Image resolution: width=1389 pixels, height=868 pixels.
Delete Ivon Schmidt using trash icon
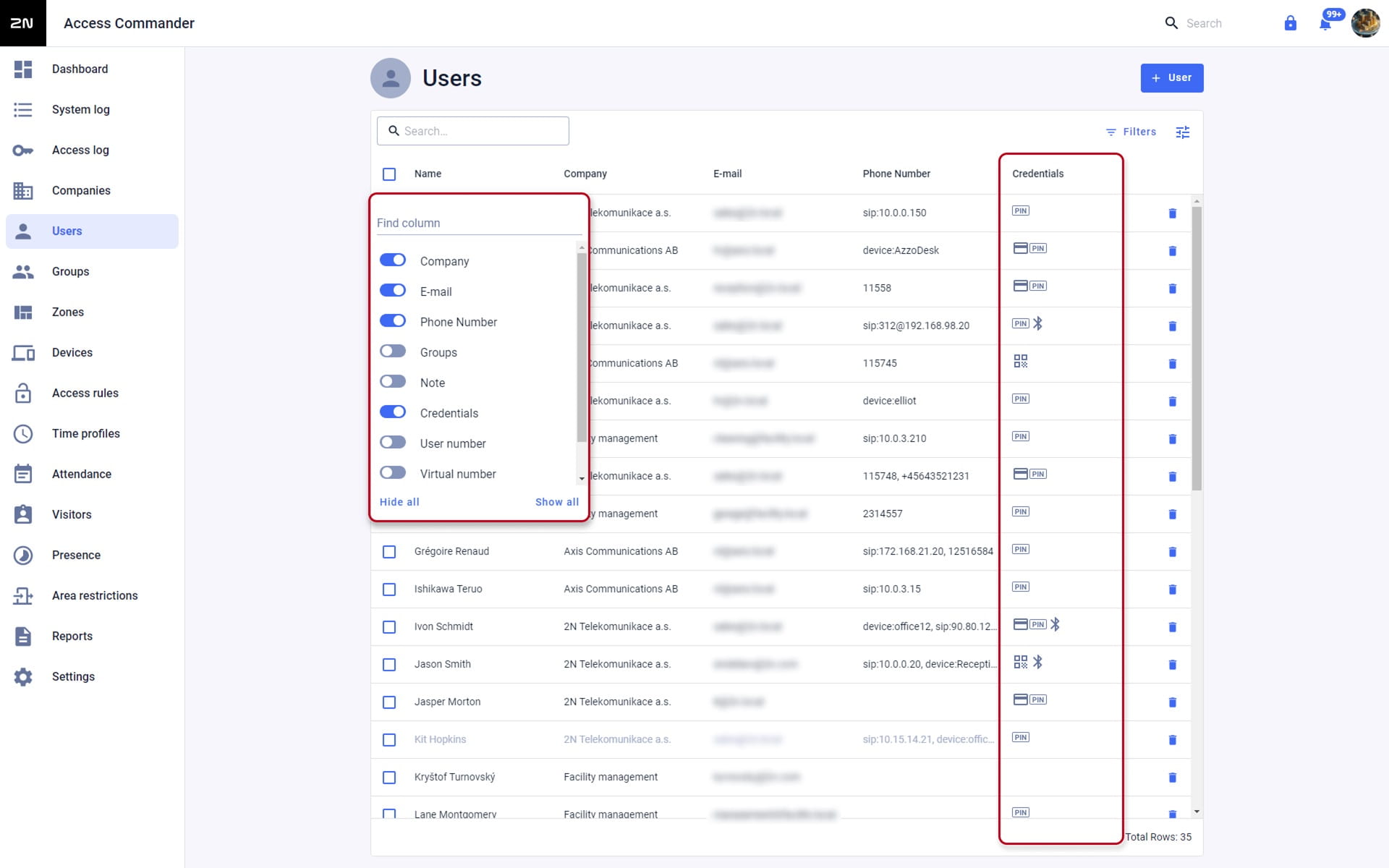(x=1173, y=627)
